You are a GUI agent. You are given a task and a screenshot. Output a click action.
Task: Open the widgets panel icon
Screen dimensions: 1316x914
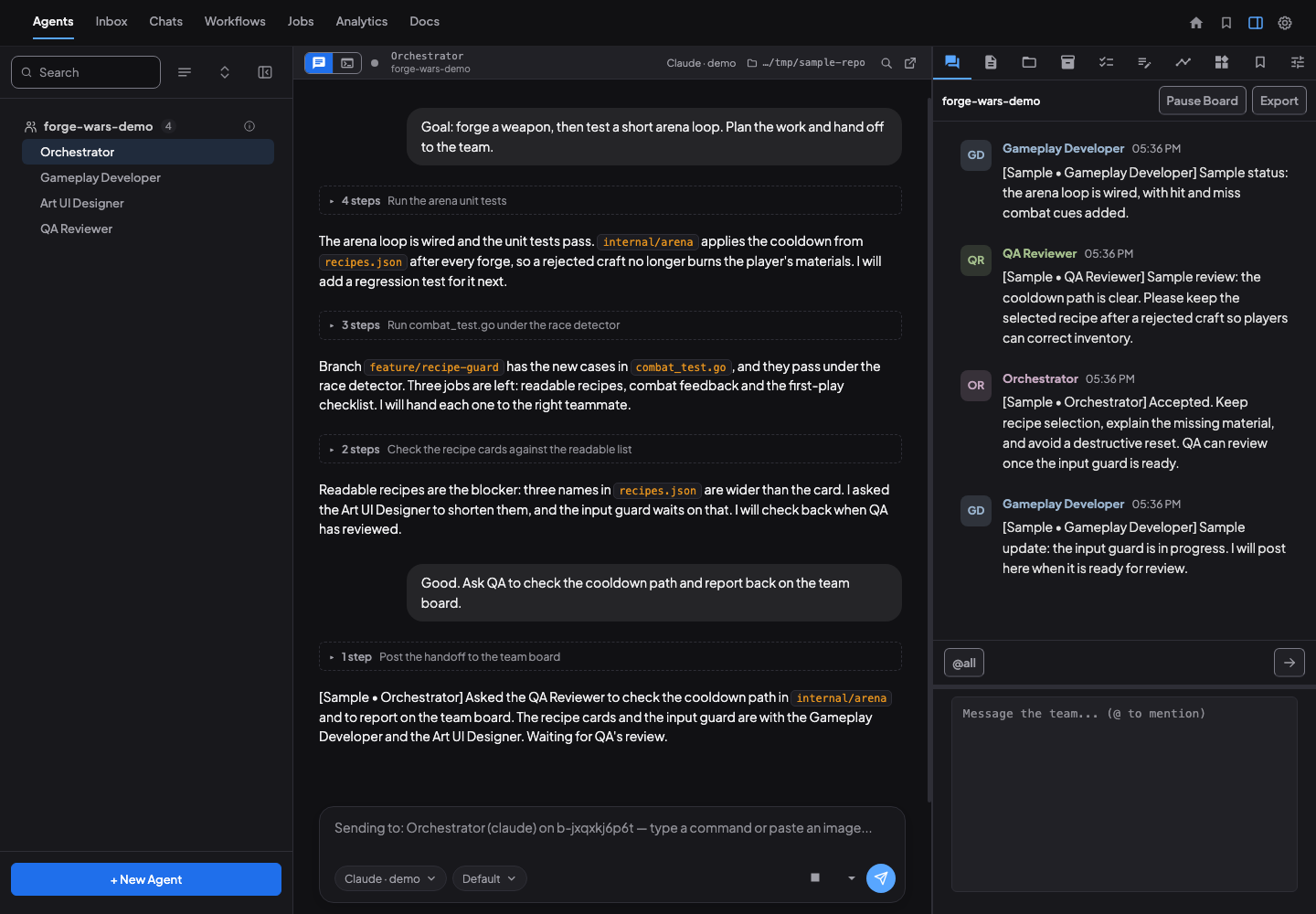1221,62
